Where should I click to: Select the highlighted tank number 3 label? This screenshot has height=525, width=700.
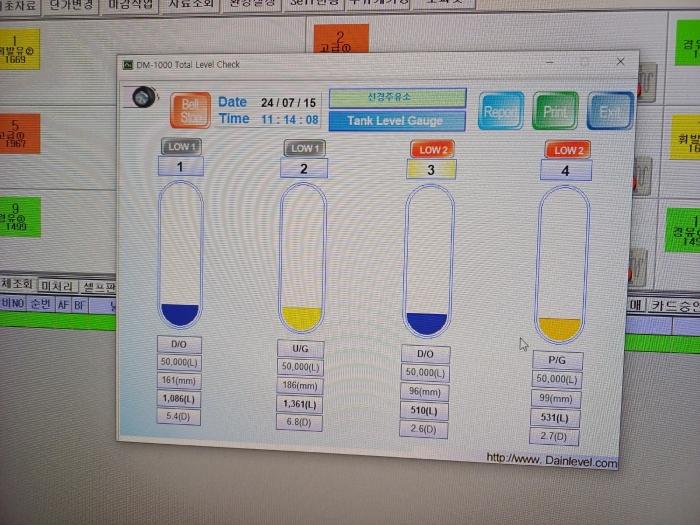click(431, 170)
